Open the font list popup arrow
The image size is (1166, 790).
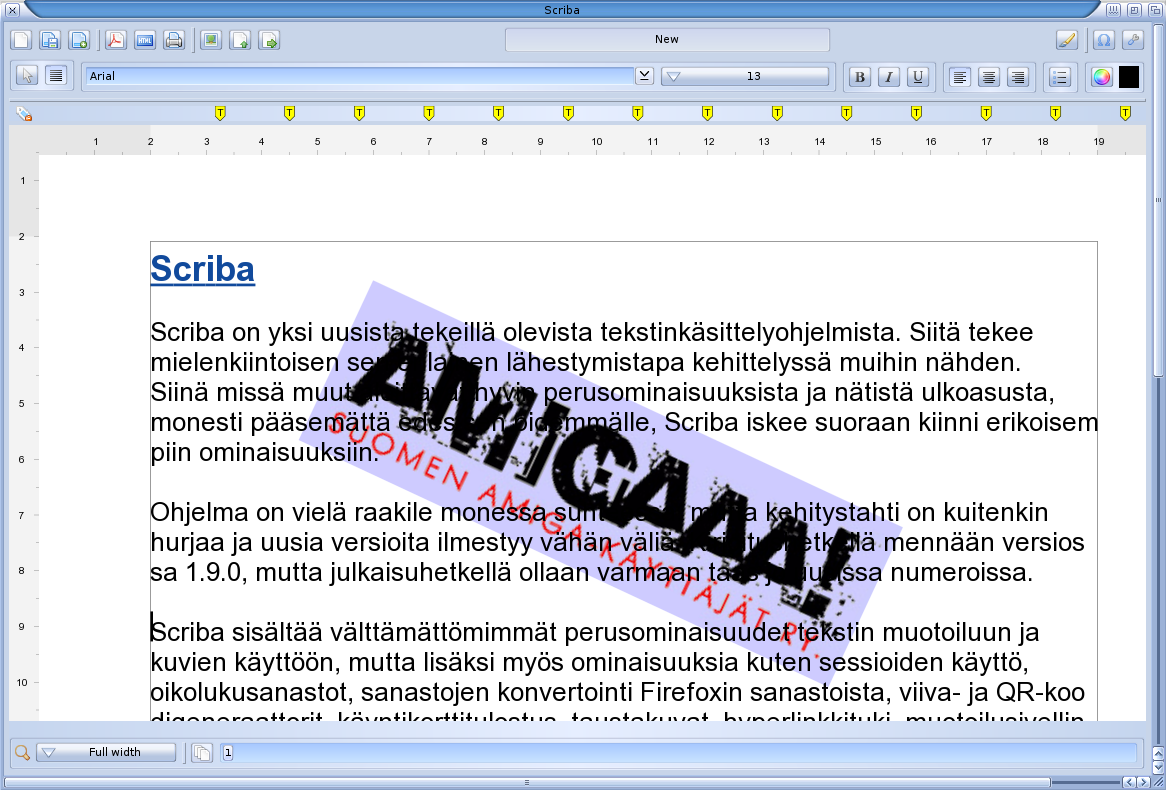(644, 76)
